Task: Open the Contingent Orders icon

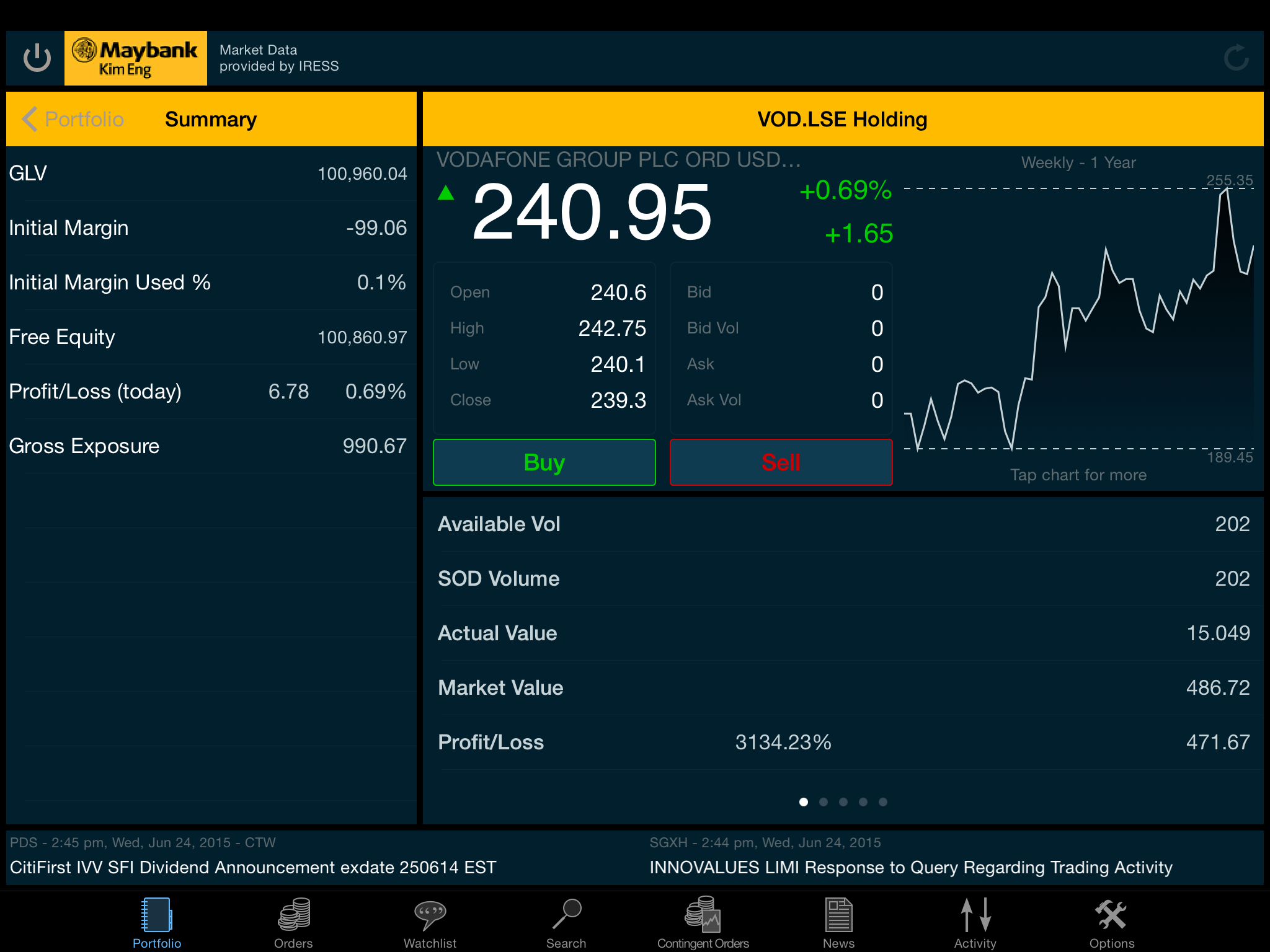Action: pyautogui.click(x=703, y=915)
